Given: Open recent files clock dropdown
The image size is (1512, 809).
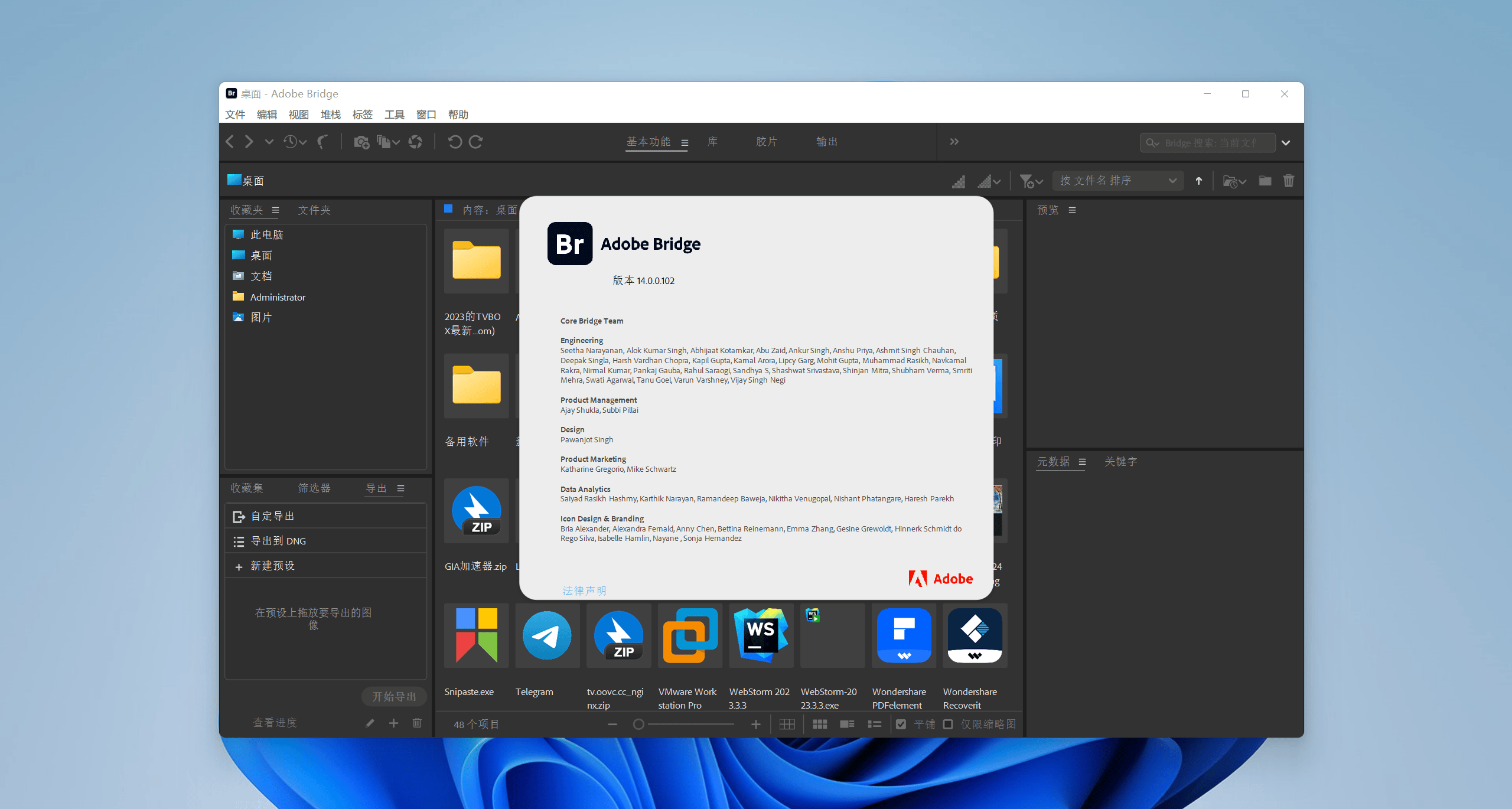Looking at the screenshot, I should [295, 142].
